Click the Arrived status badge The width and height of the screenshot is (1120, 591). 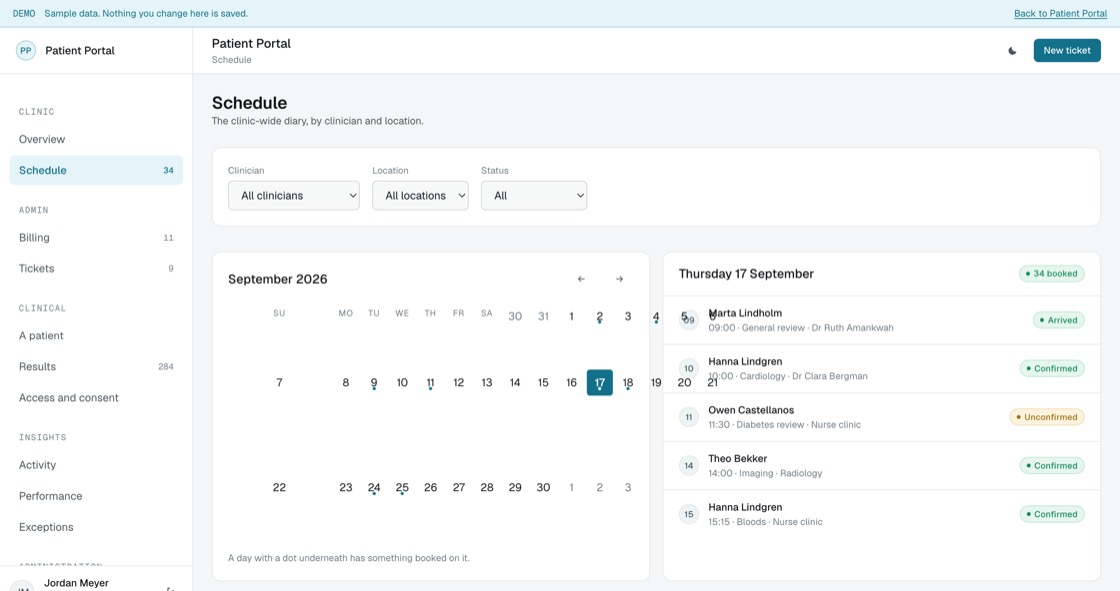1059,320
